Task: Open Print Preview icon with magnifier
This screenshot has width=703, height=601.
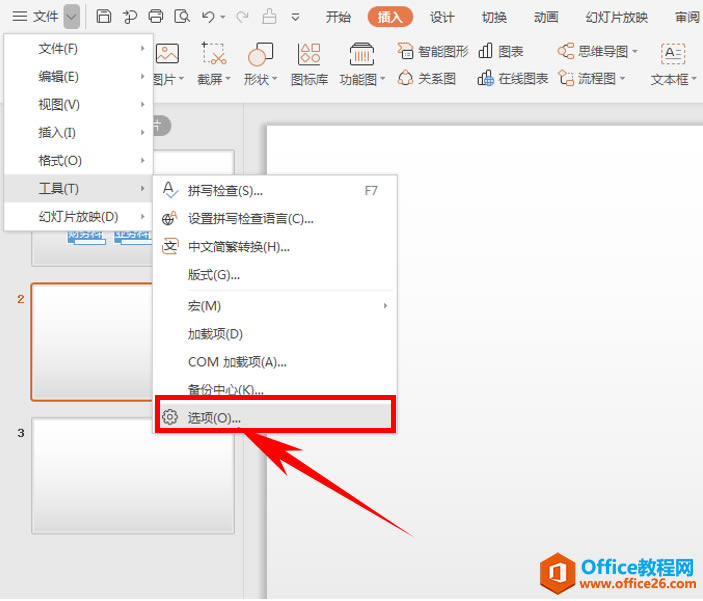Action: click(x=182, y=17)
